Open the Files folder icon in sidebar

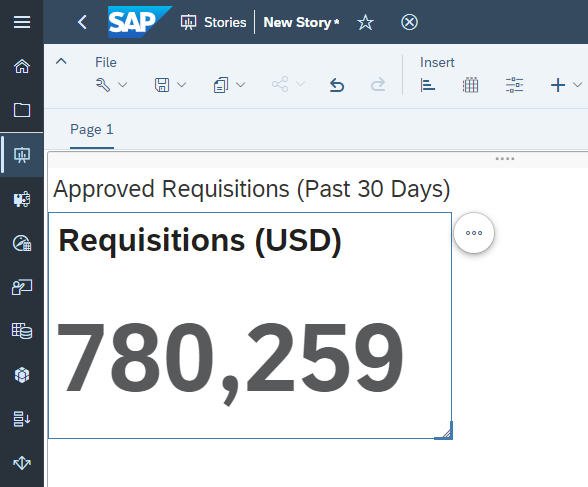(x=22, y=110)
